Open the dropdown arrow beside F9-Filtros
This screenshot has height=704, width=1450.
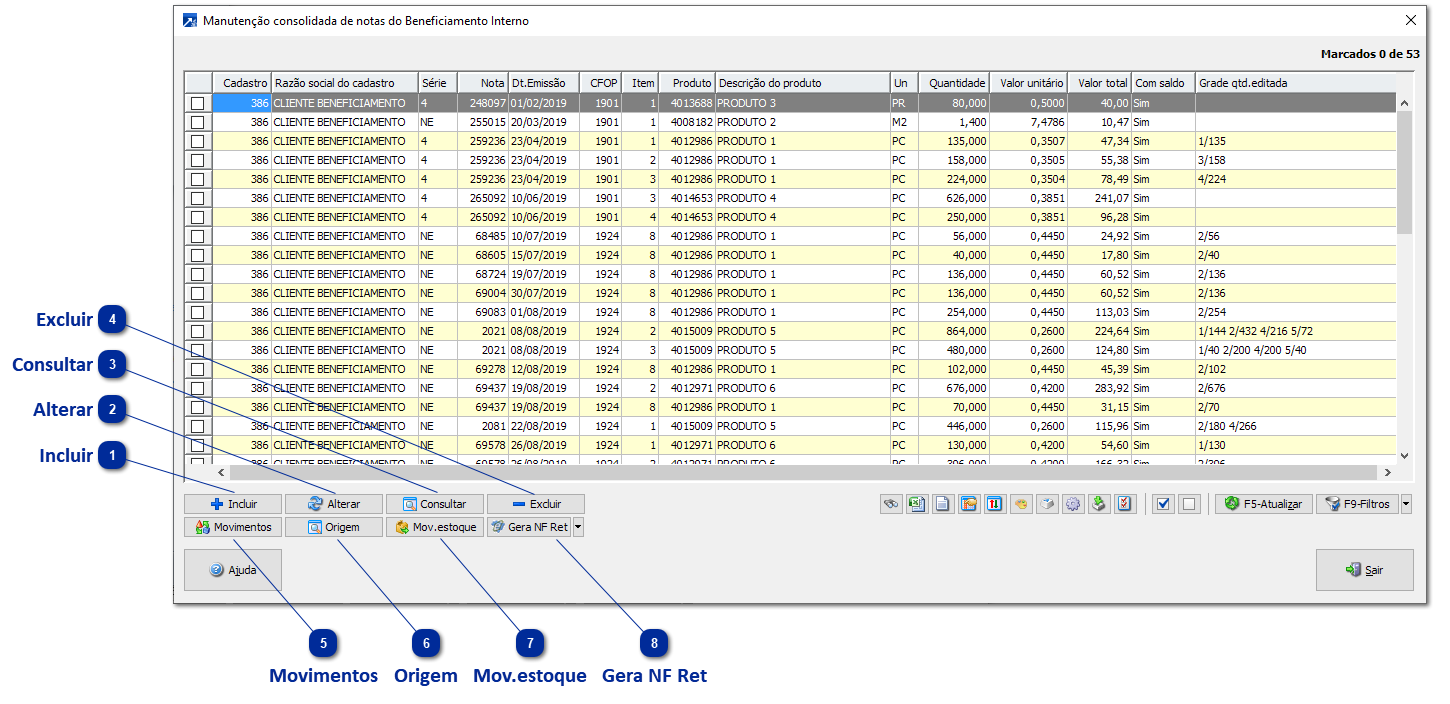(1406, 504)
